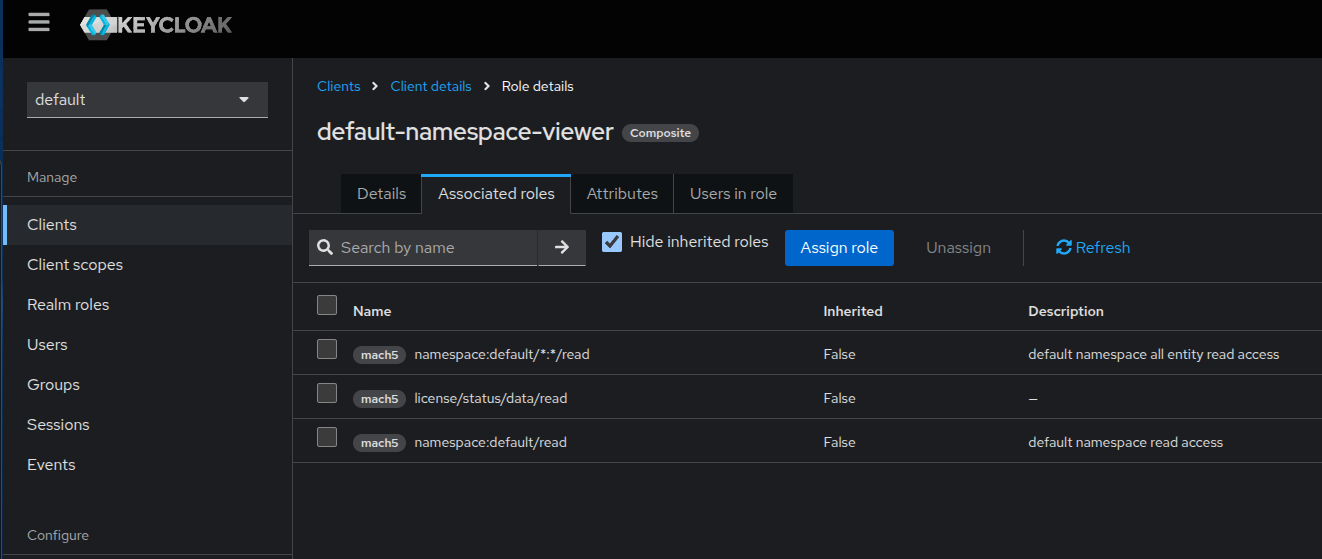Image resolution: width=1322 pixels, height=559 pixels.
Task: Open the hamburger navigation menu
Action: pyautogui.click(x=39, y=23)
